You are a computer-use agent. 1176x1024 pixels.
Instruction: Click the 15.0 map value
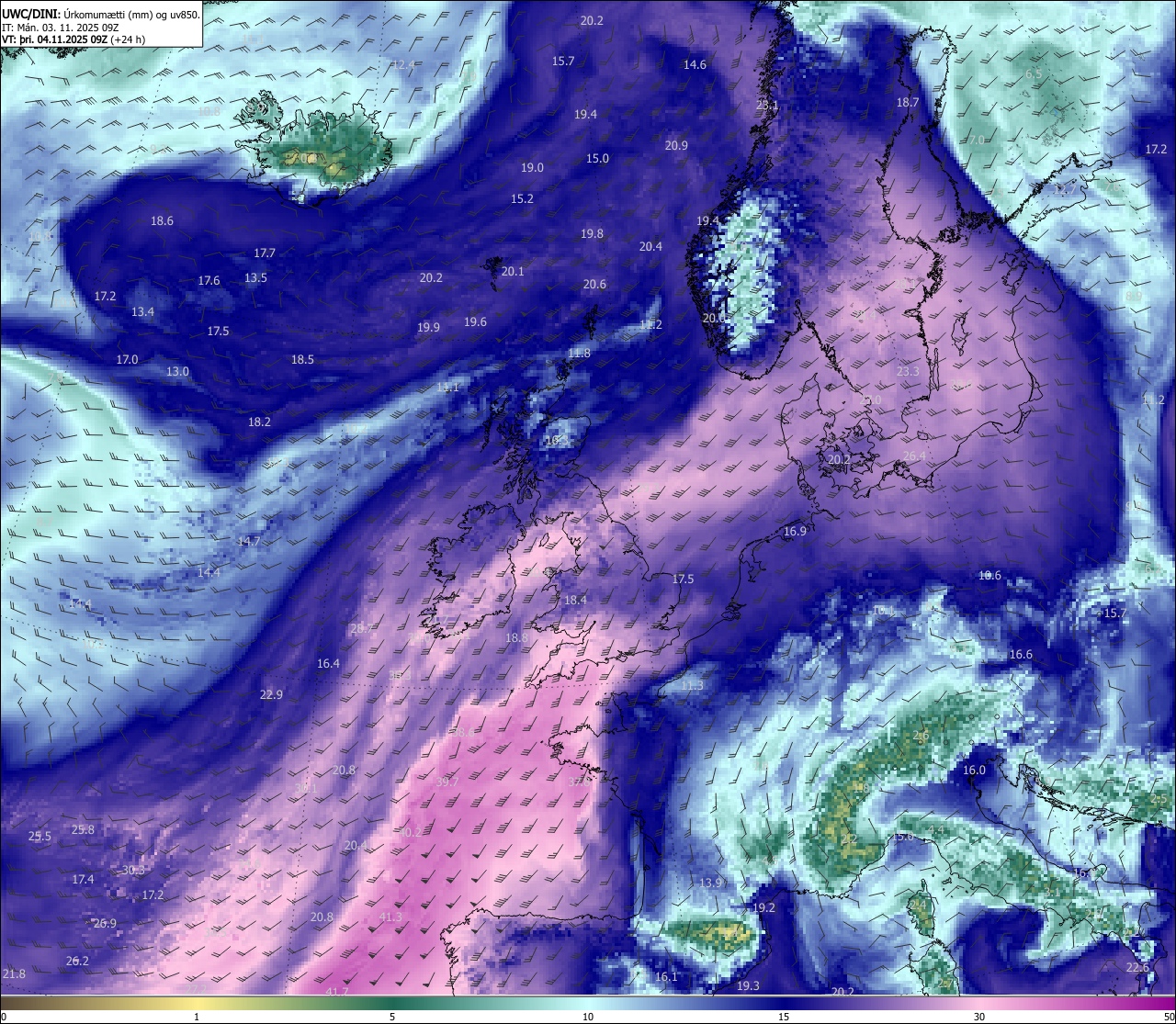pos(597,158)
